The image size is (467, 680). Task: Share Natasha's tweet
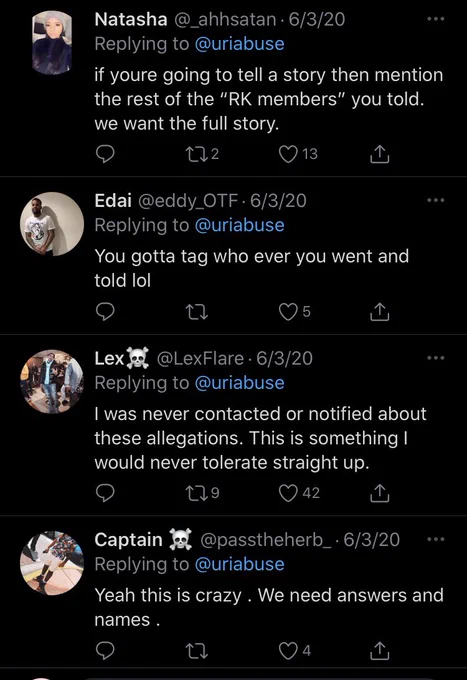click(x=379, y=154)
